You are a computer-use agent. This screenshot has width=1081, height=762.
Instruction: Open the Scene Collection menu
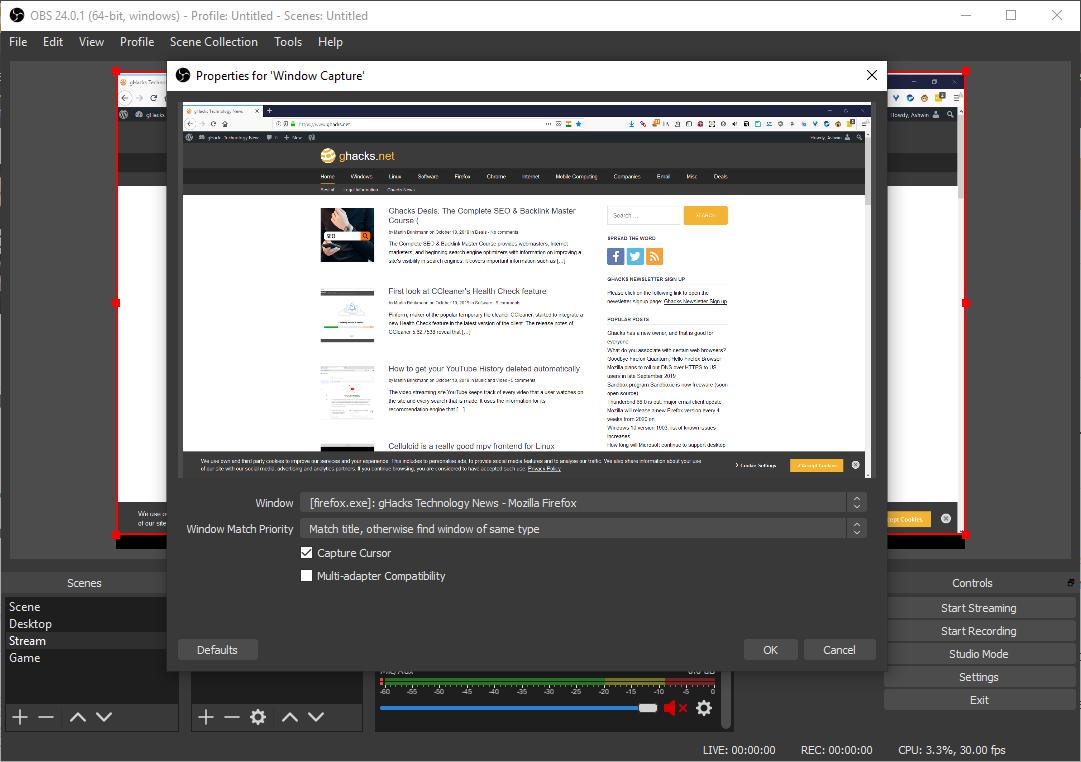(214, 42)
